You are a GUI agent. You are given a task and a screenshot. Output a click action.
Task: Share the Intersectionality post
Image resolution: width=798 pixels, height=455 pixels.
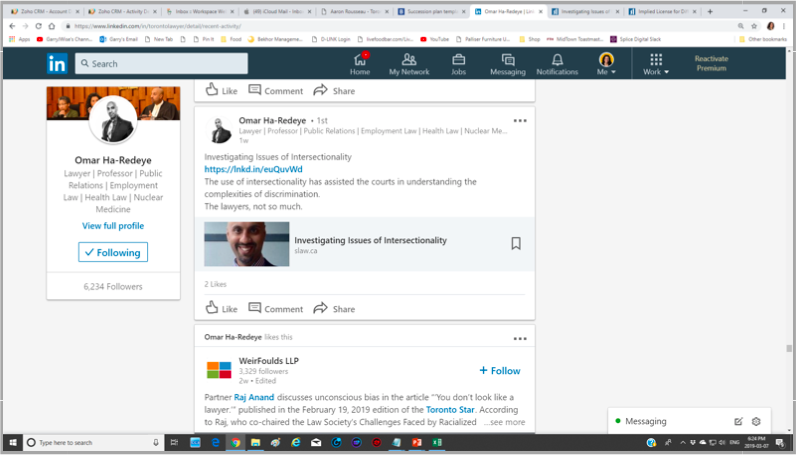pos(334,308)
